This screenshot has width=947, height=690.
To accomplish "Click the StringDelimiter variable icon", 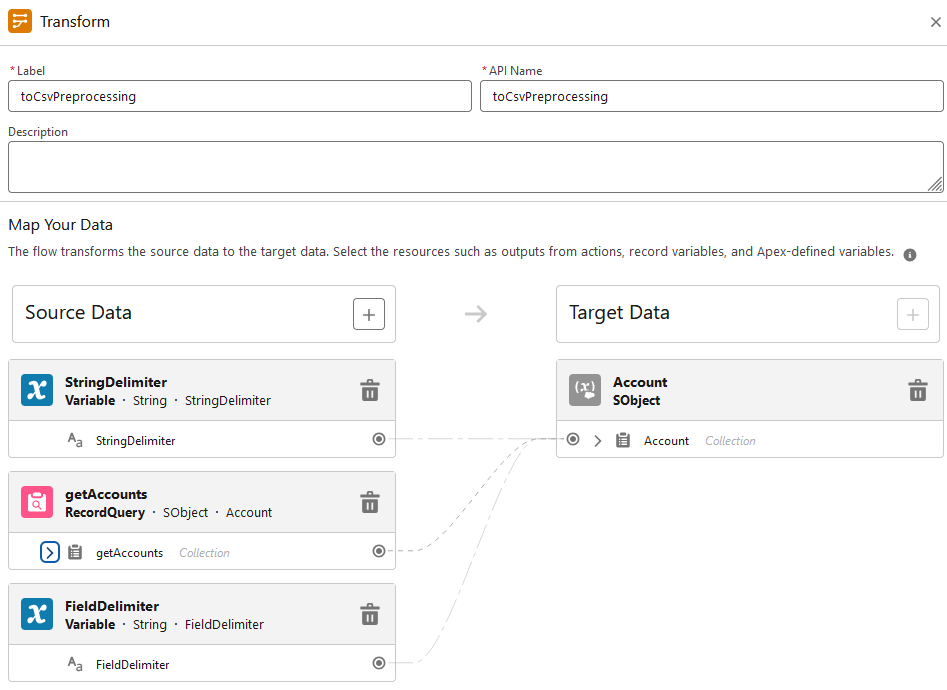I will (x=37, y=390).
